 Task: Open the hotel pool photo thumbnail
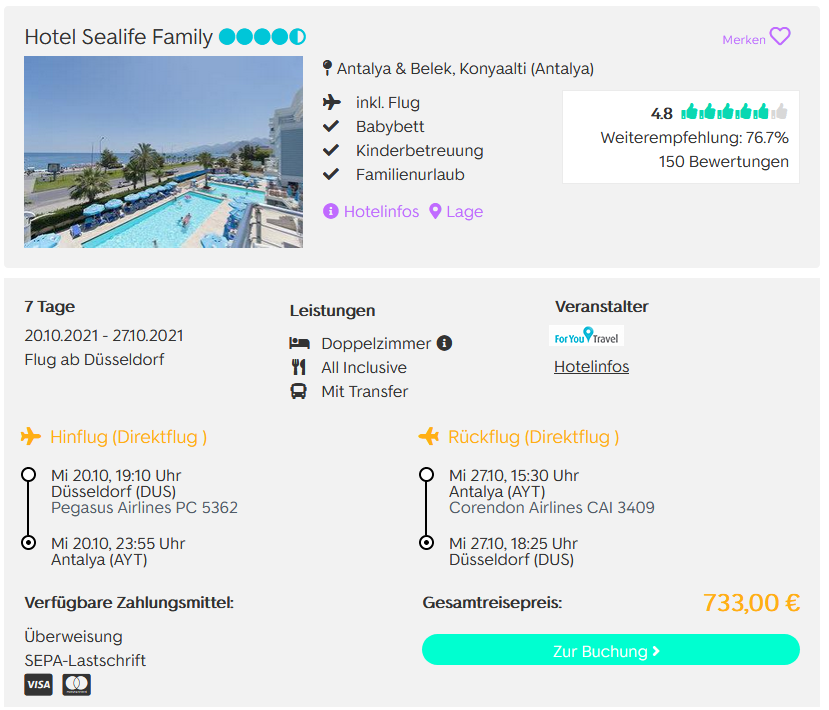tap(163, 152)
